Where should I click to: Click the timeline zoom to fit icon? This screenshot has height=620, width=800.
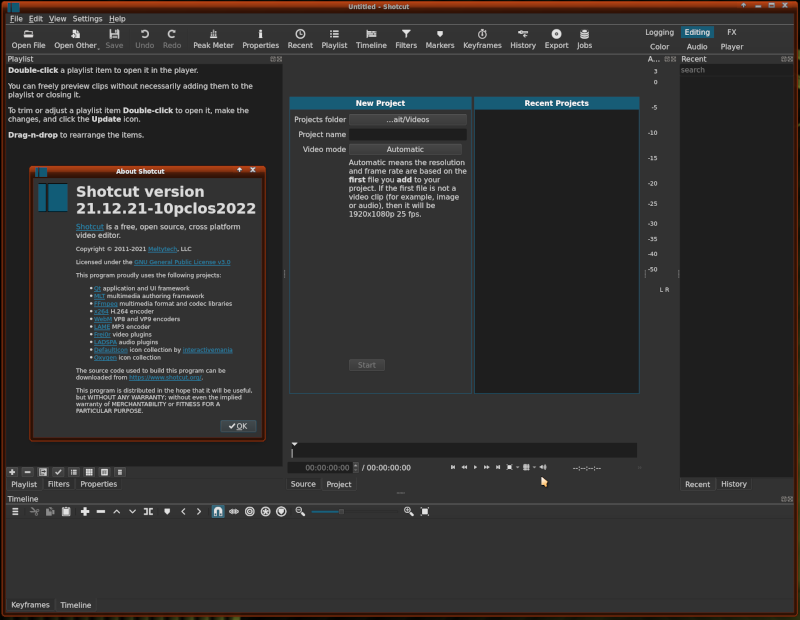[425, 511]
